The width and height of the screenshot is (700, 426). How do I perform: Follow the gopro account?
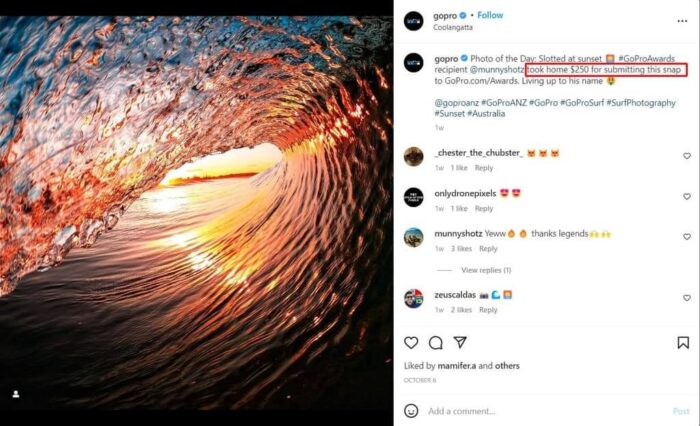(490, 15)
